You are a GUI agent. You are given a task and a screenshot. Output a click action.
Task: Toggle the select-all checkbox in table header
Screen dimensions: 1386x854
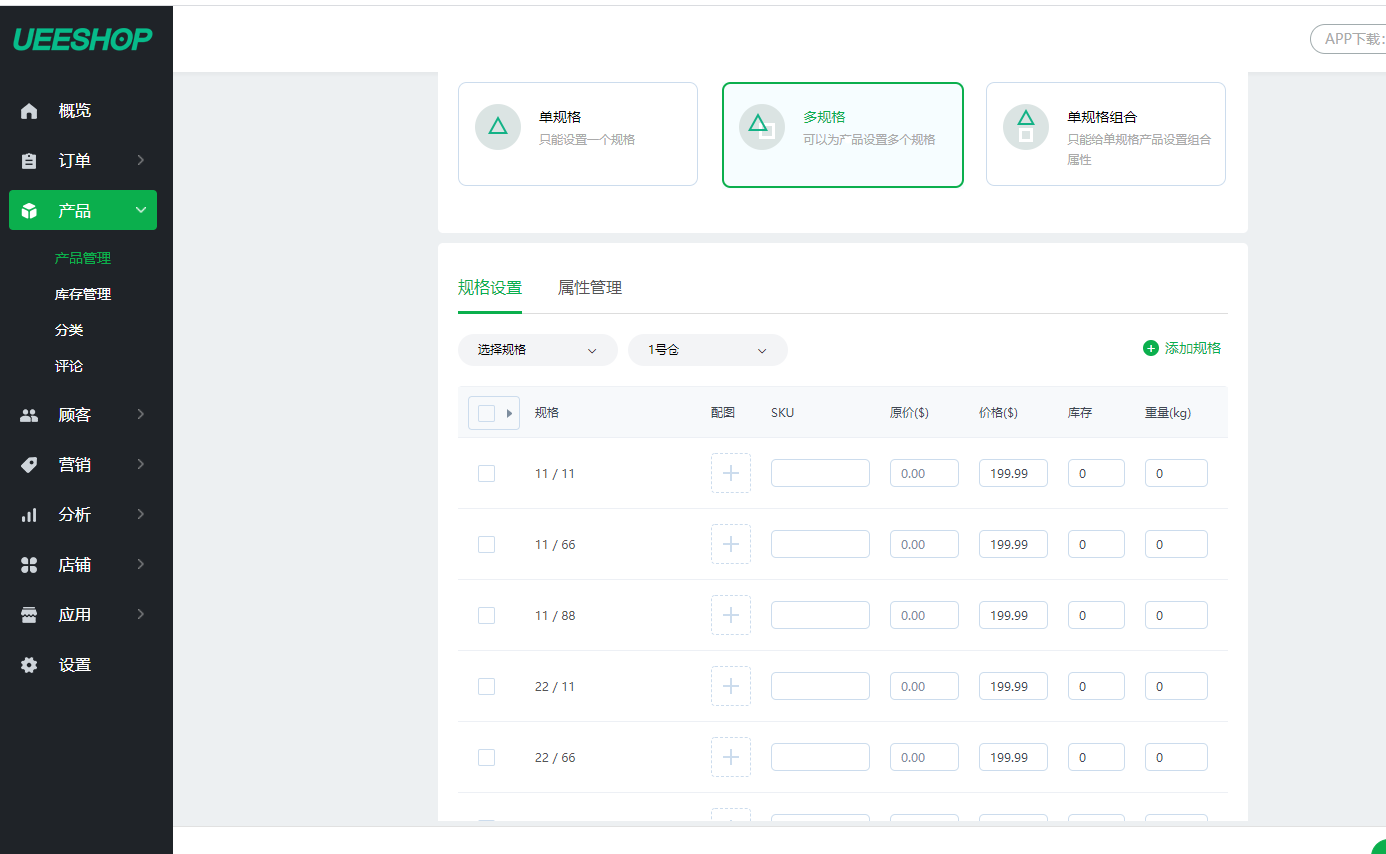(x=486, y=413)
